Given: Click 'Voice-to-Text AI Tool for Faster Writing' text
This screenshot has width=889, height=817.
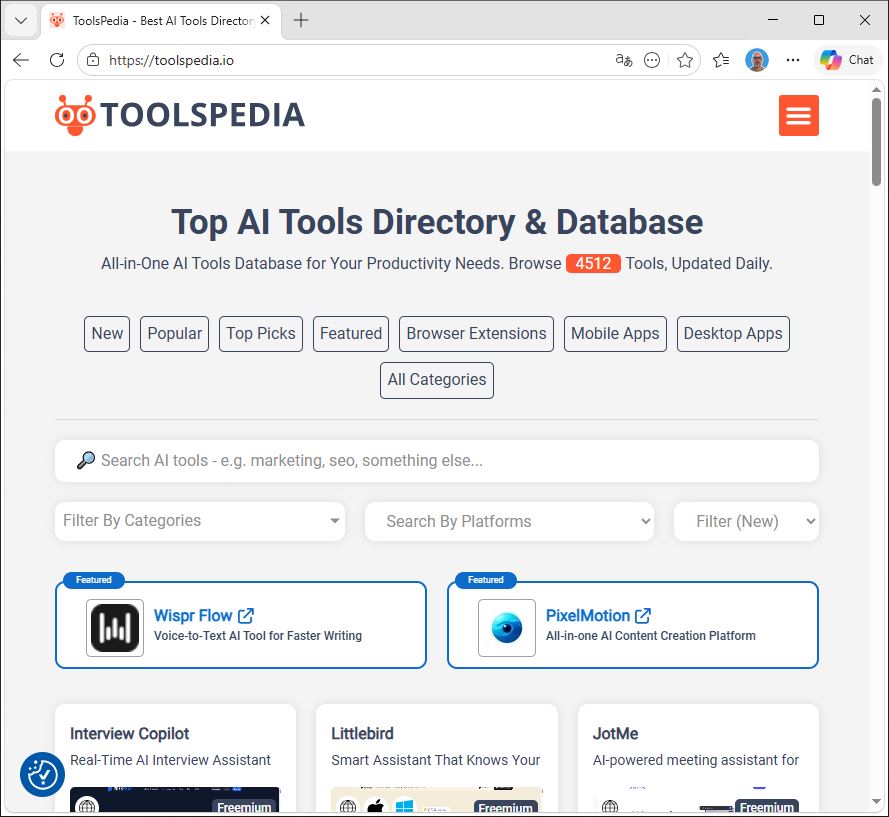Looking at the screenshot, I should click(x=257, y=636).
